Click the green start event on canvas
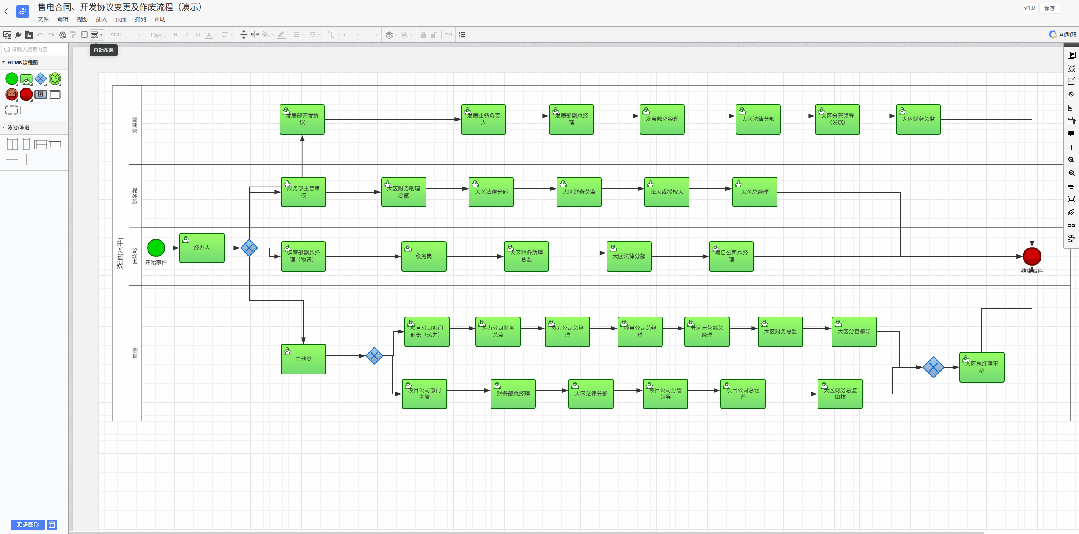The width and height of the screenshot is (1079, 534). (x=156, y=247)
